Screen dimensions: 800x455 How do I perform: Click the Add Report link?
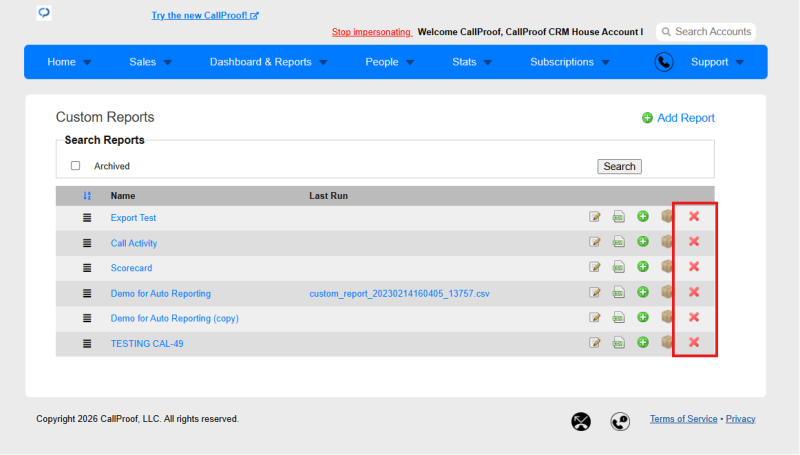point(678,118)
